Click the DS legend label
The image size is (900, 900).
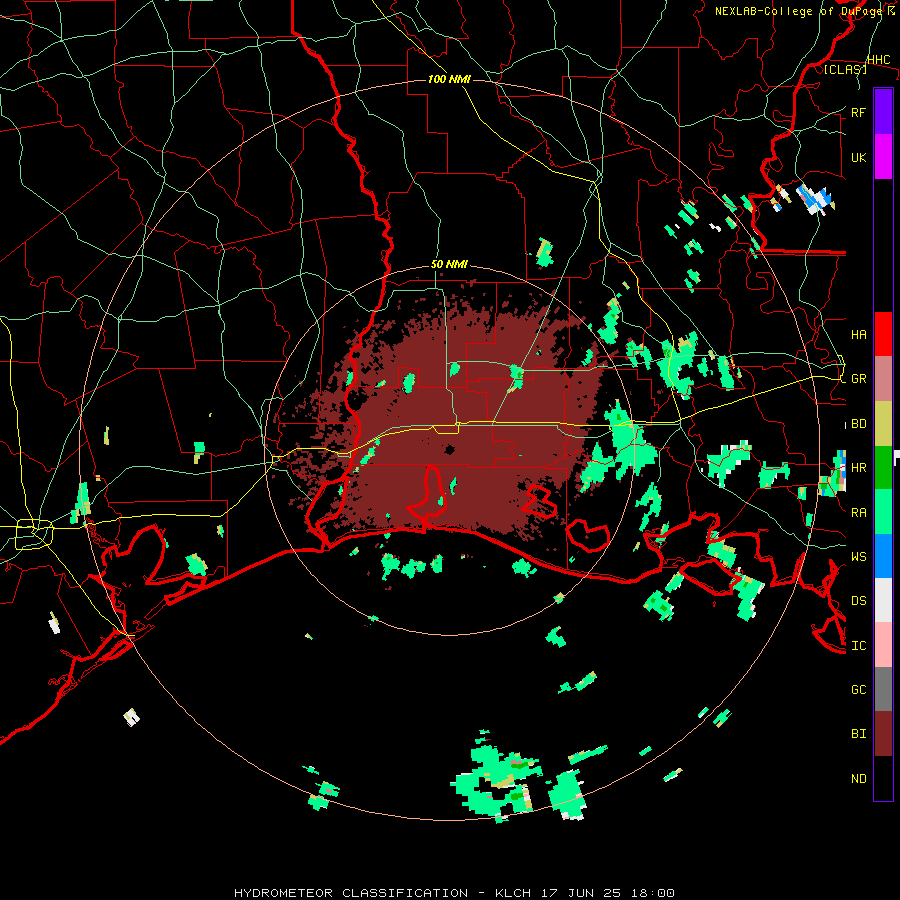(x=858, y=600)
